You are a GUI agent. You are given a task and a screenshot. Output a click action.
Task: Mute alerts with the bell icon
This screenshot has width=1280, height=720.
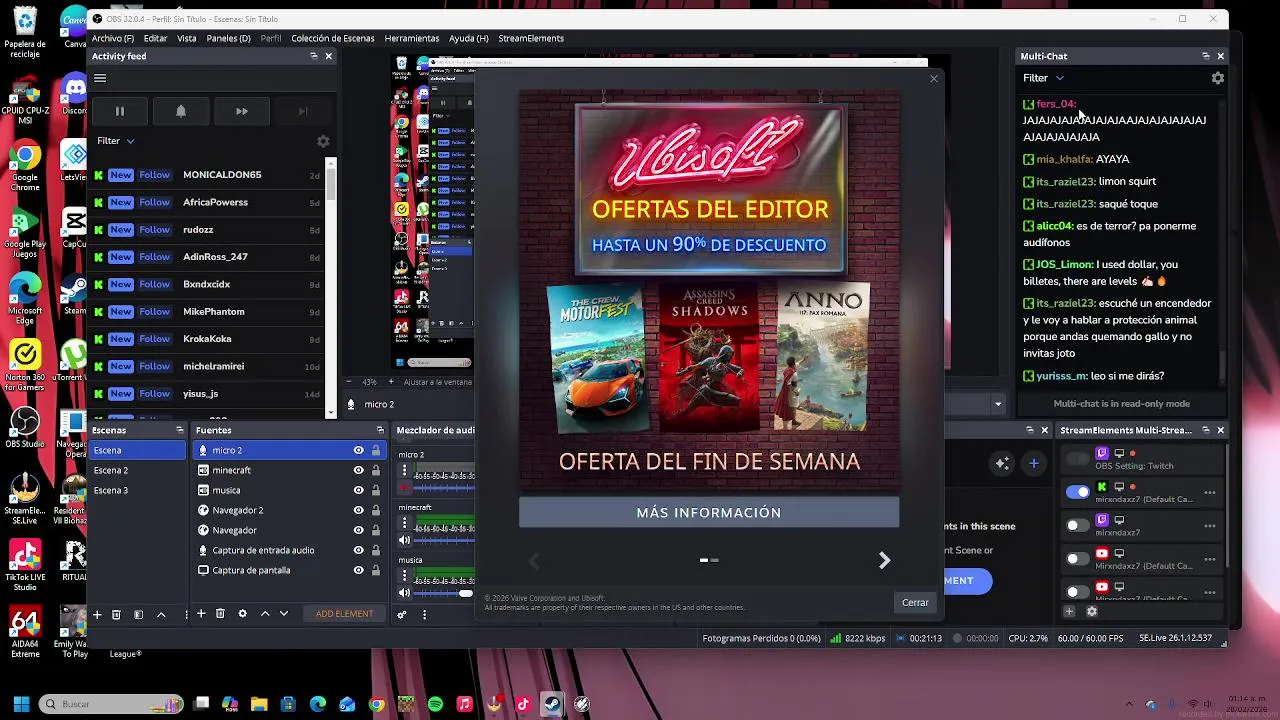pos(181,111)
